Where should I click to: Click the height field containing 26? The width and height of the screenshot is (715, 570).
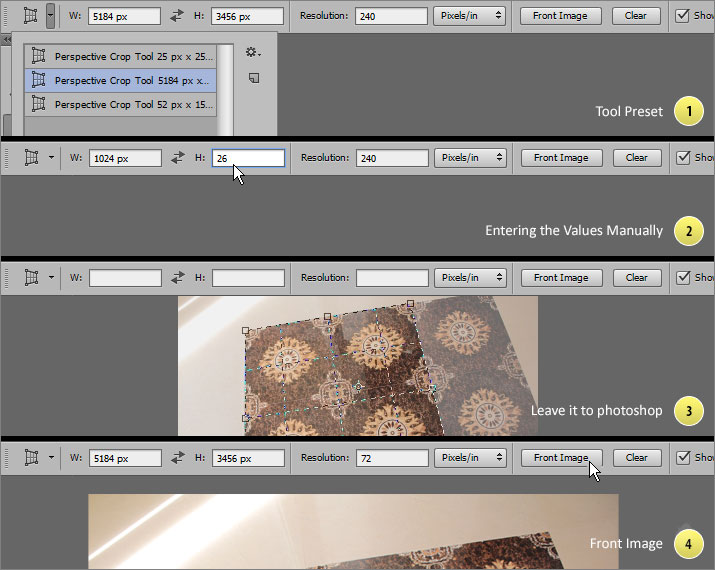click(x=248, y=158)
